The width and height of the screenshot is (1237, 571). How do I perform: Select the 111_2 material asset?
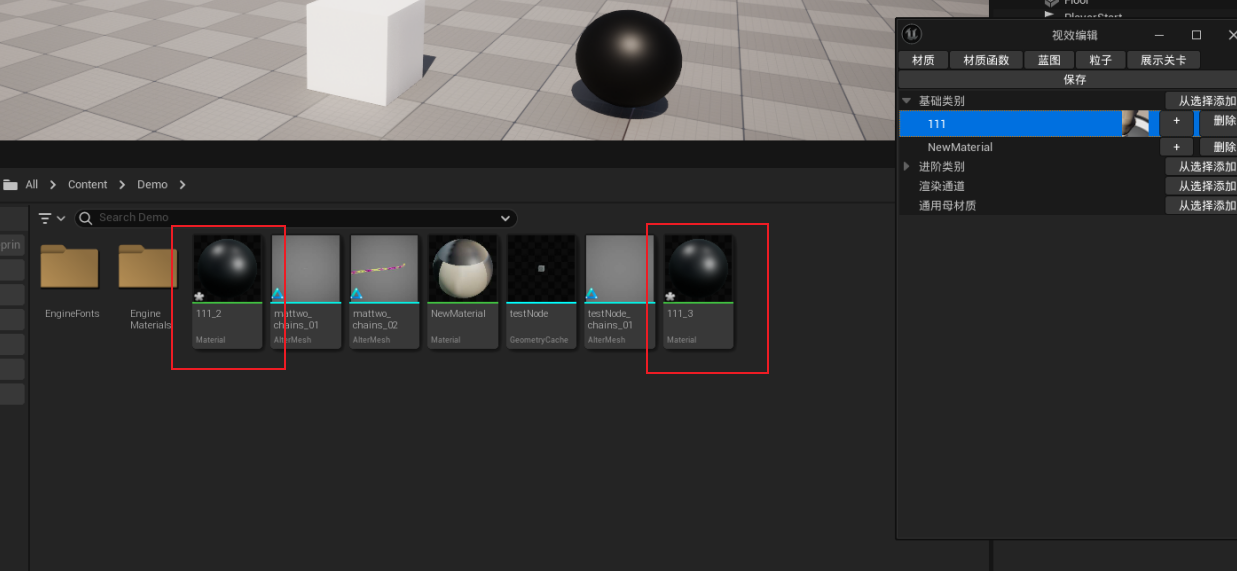pyautogui.click(x=227, y=269)
